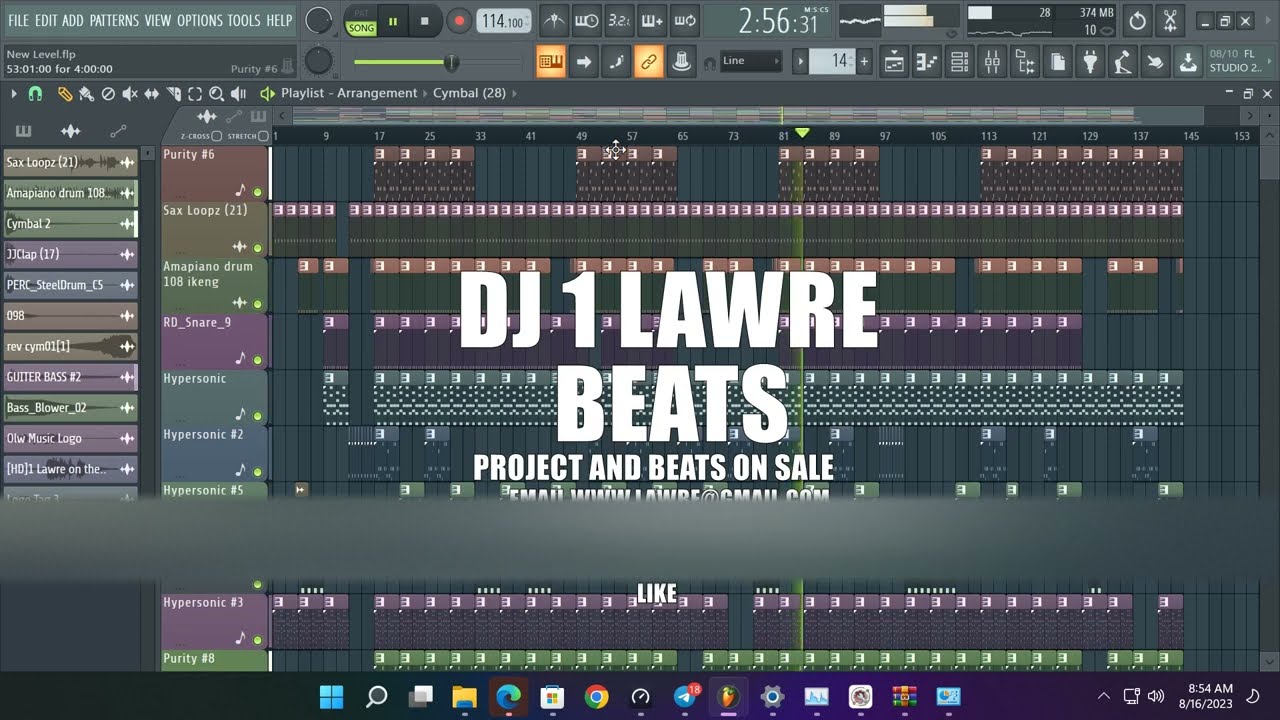This screenshot has height=720, width=1280.
Task: Click the Save project download icon
Action: tap(1188, 62)
